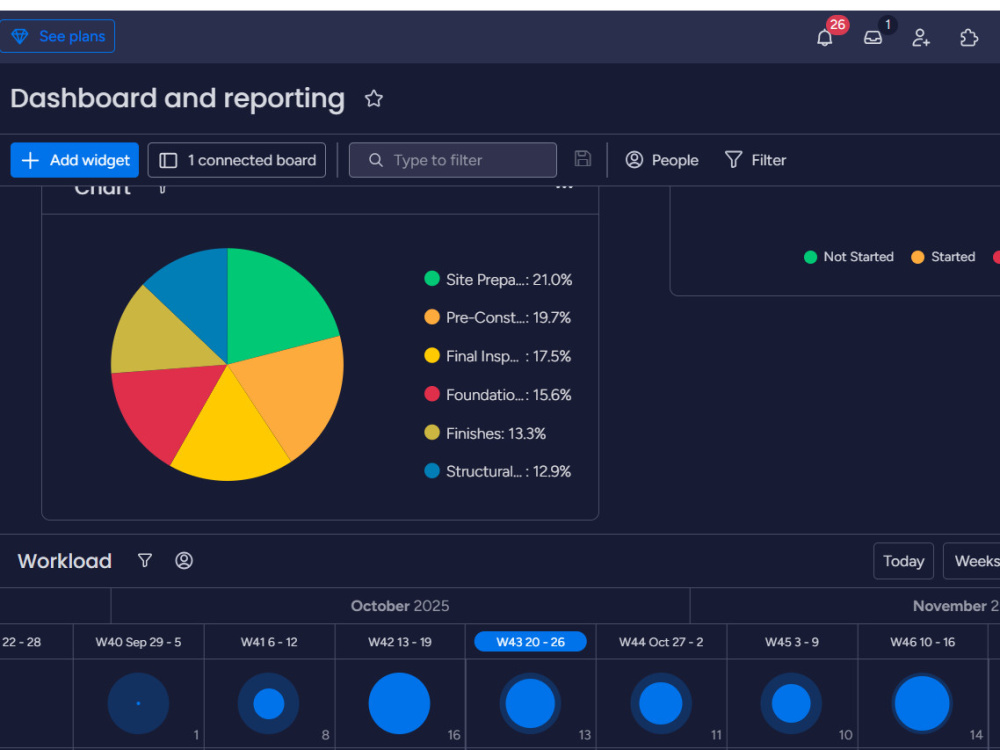Click the See plans button
1000x750 pixels.
(x=57, y=36)
